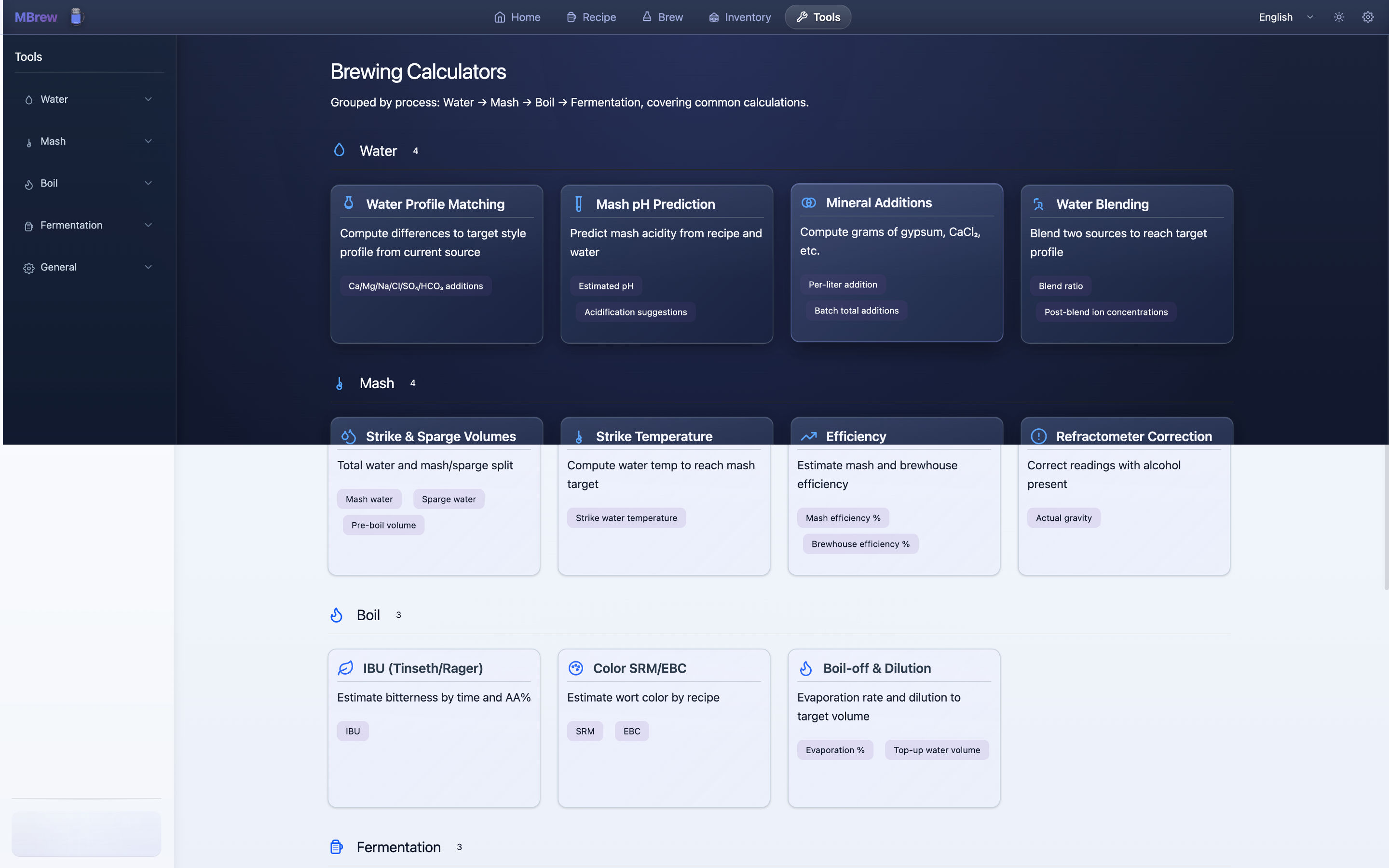Click the Water Profile Matching flask icon
Image resolution: width=1389 pixels, height=868 pixels.
(348, 203)
